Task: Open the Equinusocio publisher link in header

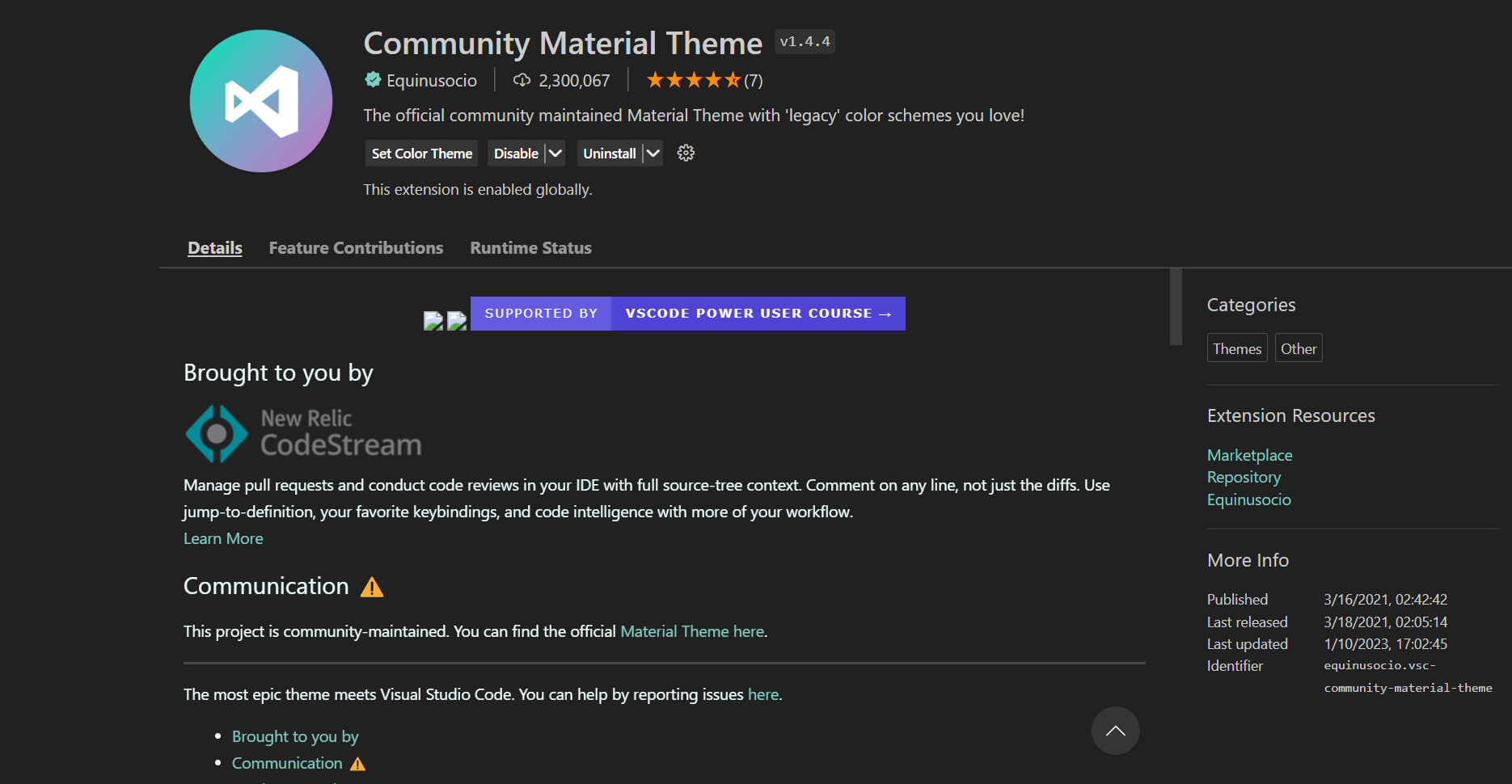Action: [x=432, y=80]
